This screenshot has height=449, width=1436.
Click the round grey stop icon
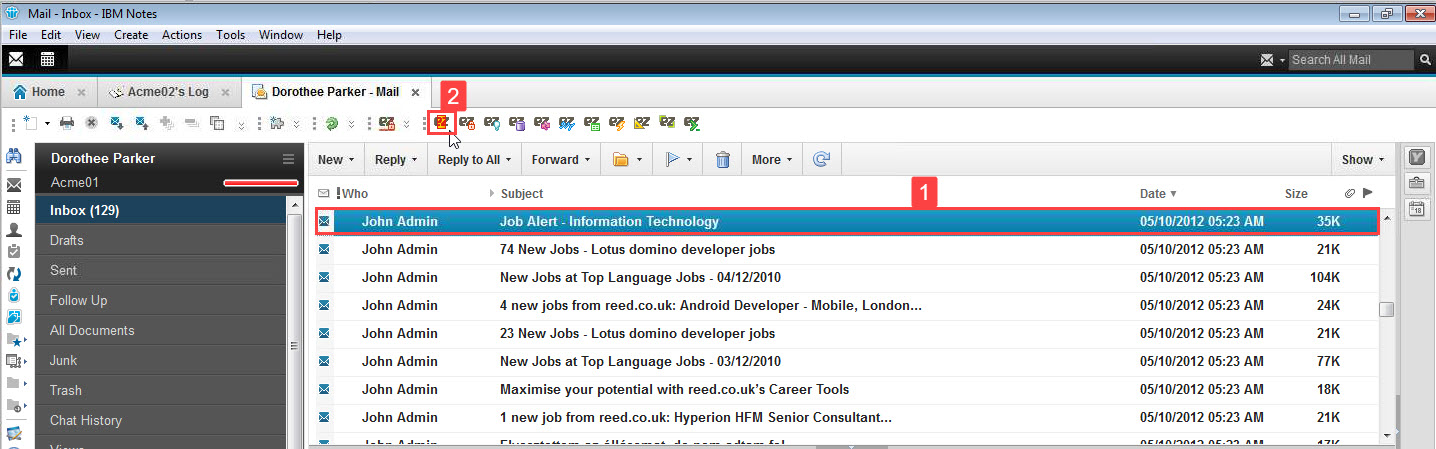click(91, 123)
